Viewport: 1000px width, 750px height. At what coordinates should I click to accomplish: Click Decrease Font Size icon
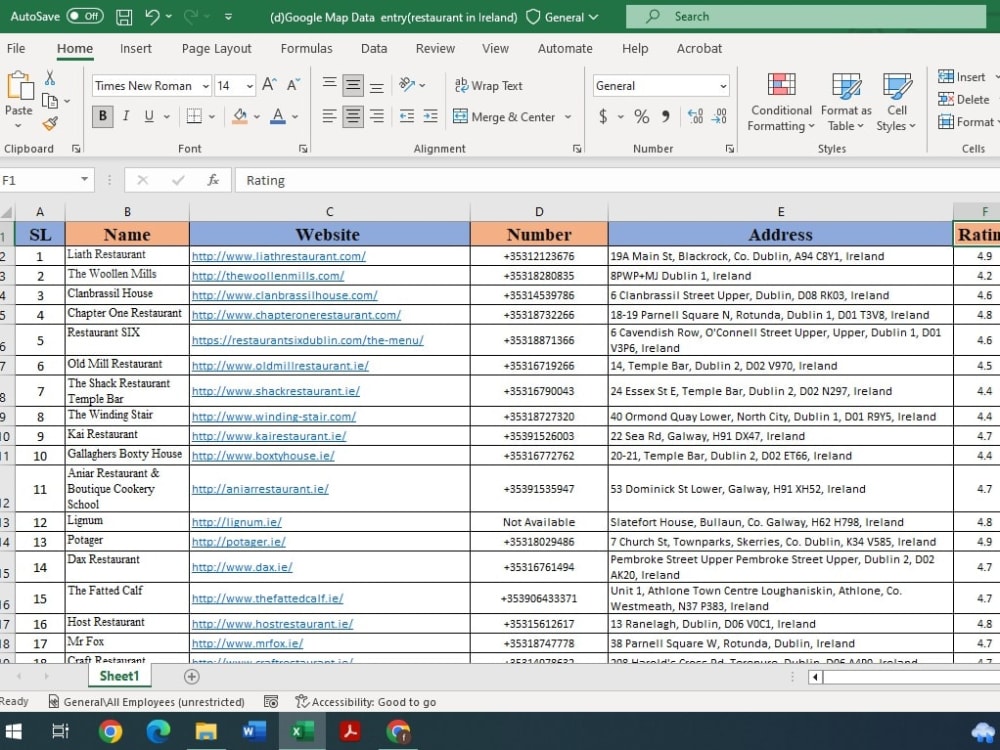pos(293,85)
